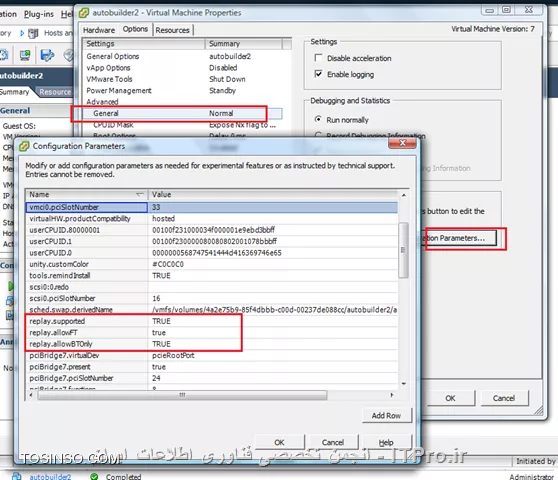This screenshot has width=558, height=480.
Task: Click the Value column header
Action: (x=273, y=194)
